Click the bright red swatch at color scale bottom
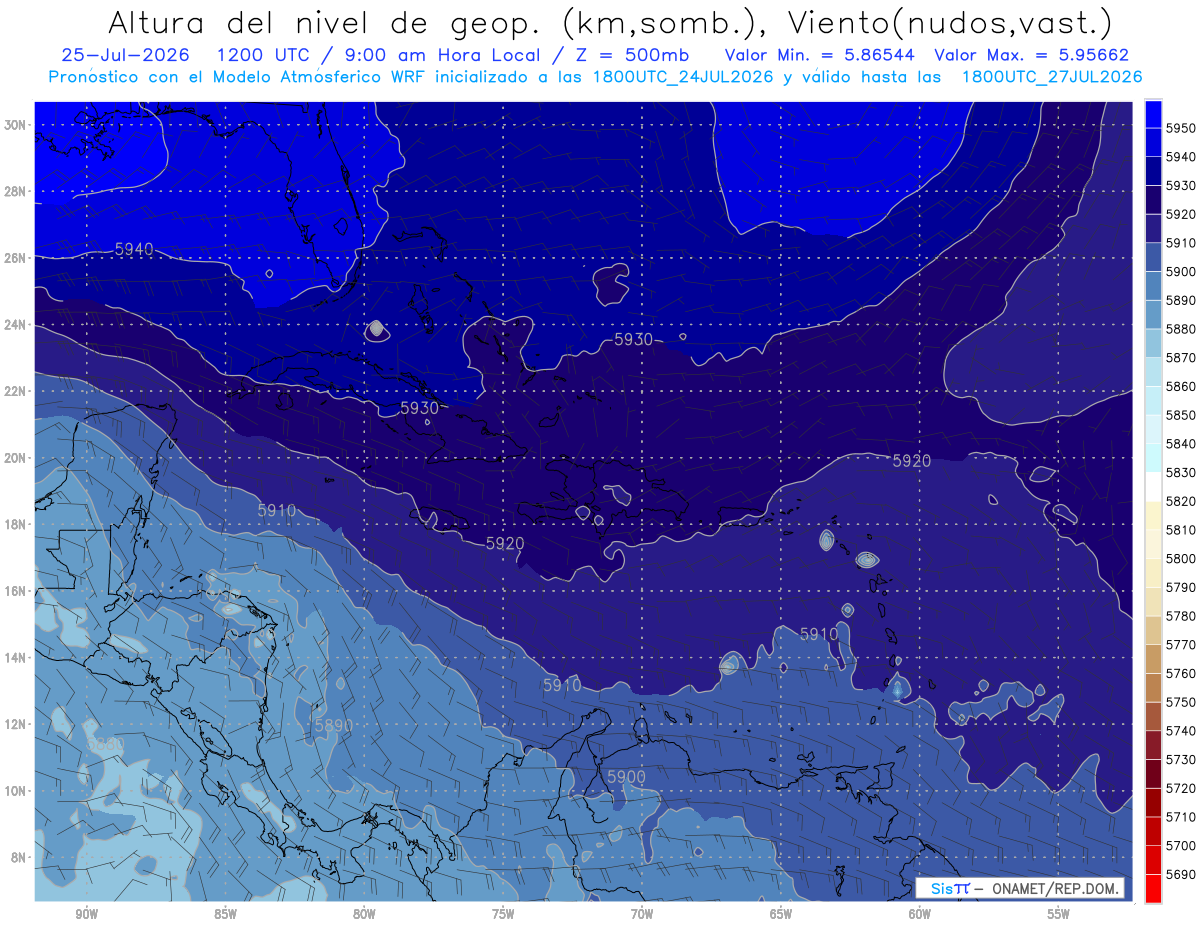 click(x=1153, y=889)
